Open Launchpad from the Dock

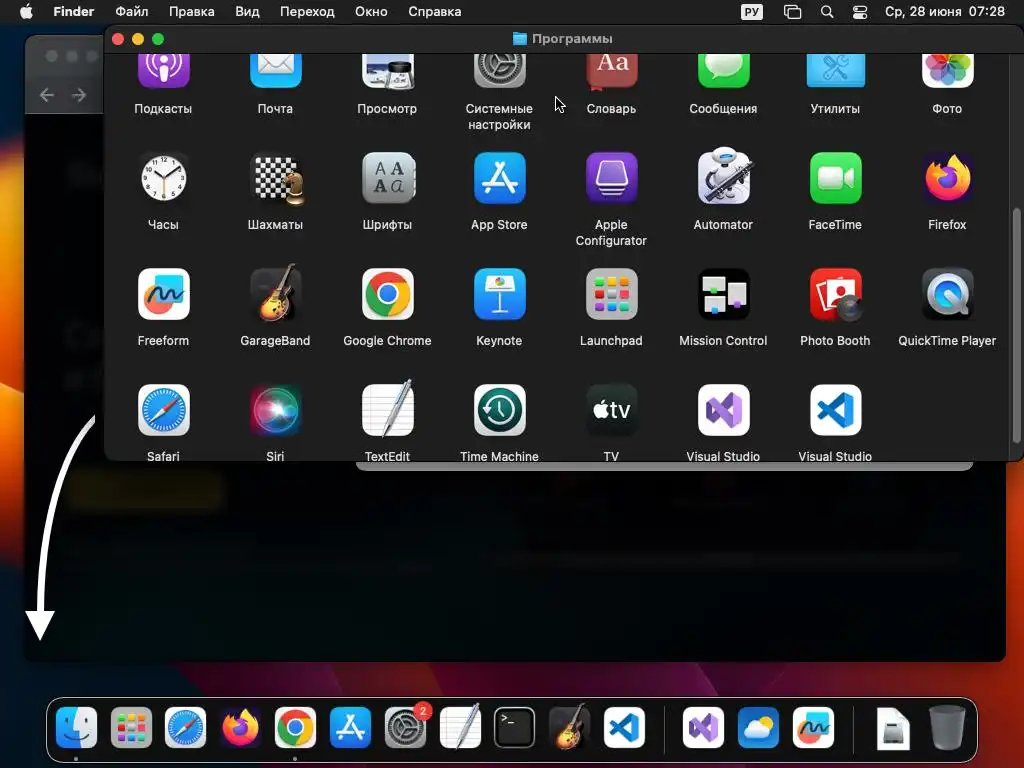click(x=131, y=727)
